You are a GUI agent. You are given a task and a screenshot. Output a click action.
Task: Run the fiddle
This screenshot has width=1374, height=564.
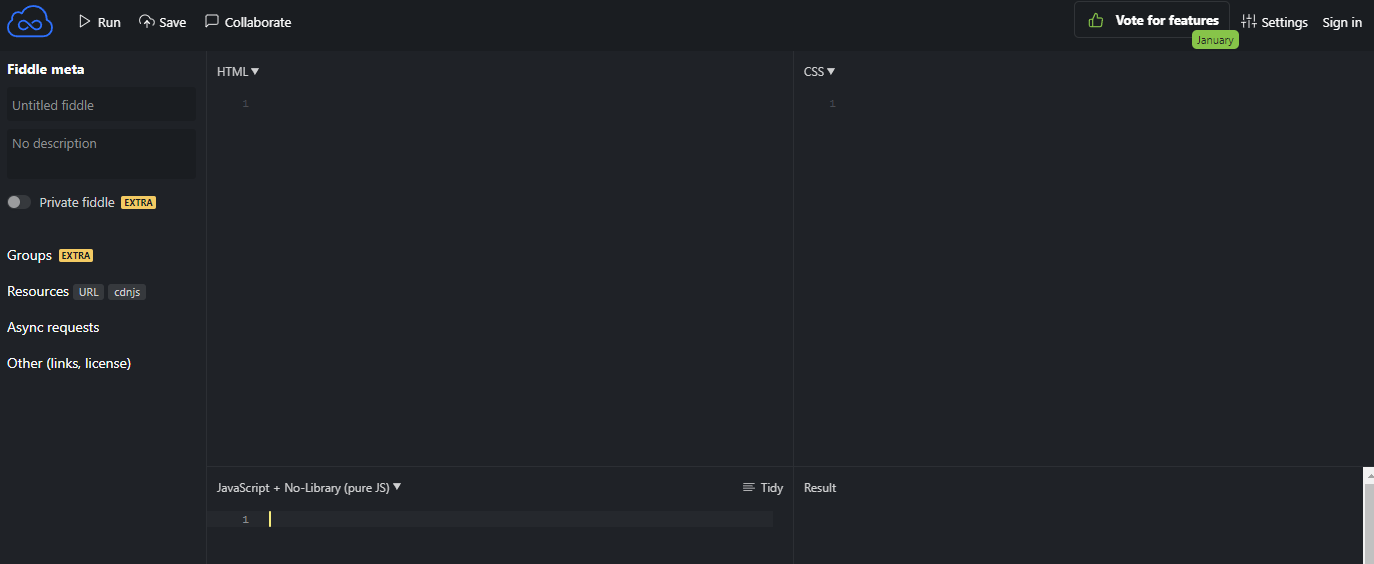[x=99, y=22]
